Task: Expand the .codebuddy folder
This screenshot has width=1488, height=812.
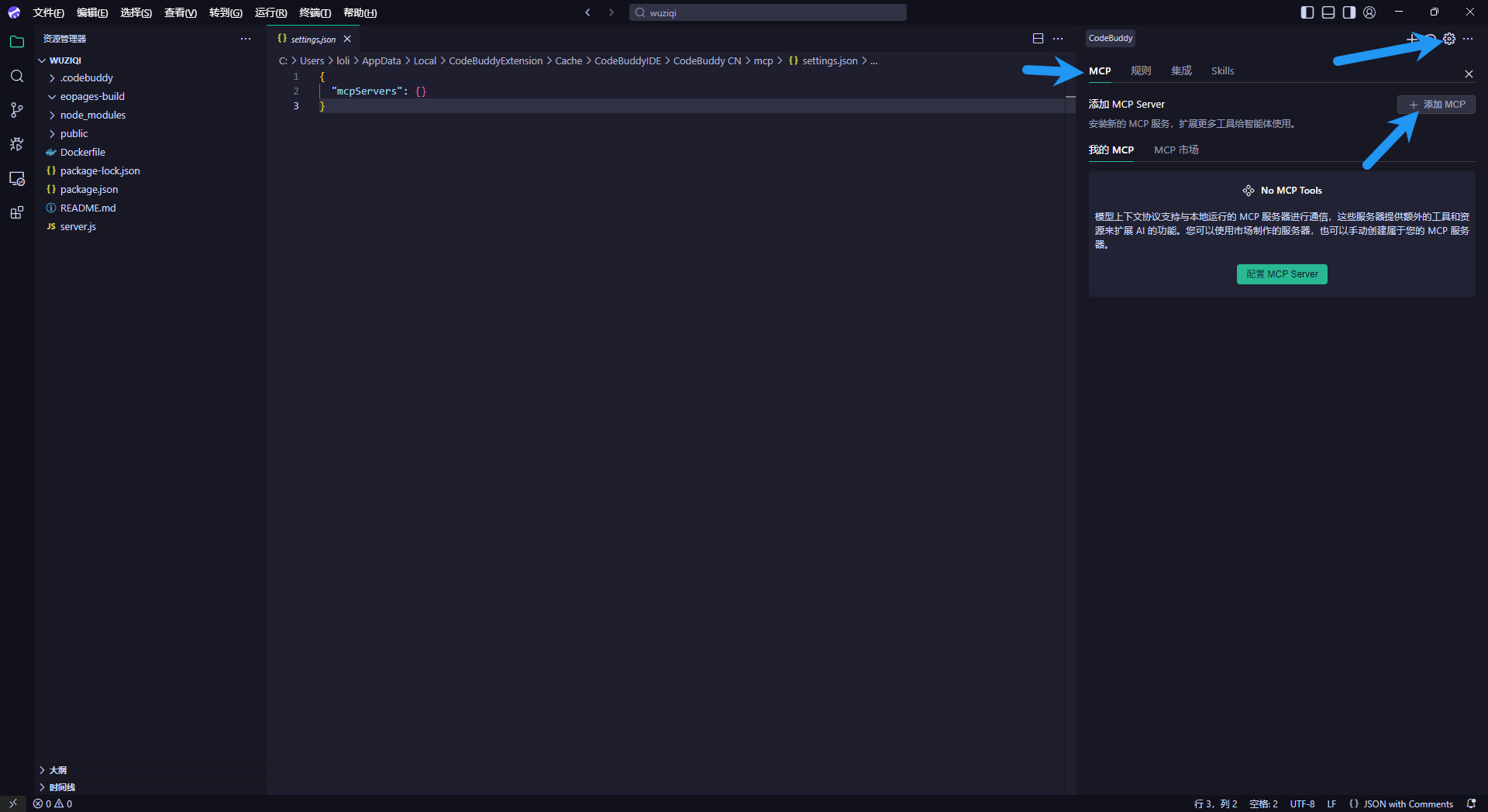Action: coord(86,77)
